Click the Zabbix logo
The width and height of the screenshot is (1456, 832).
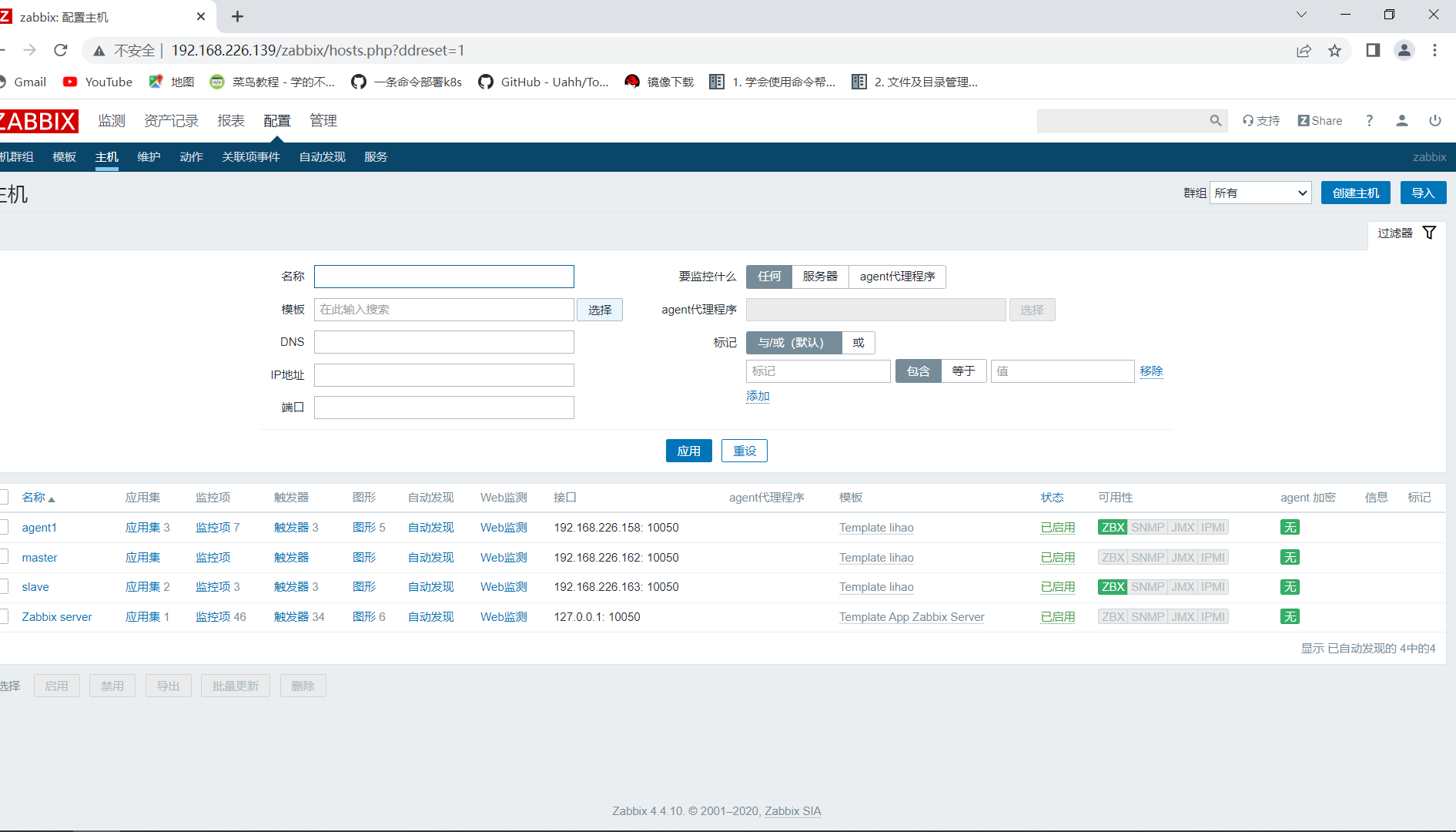pyautogui.click(x=38, y=121)
